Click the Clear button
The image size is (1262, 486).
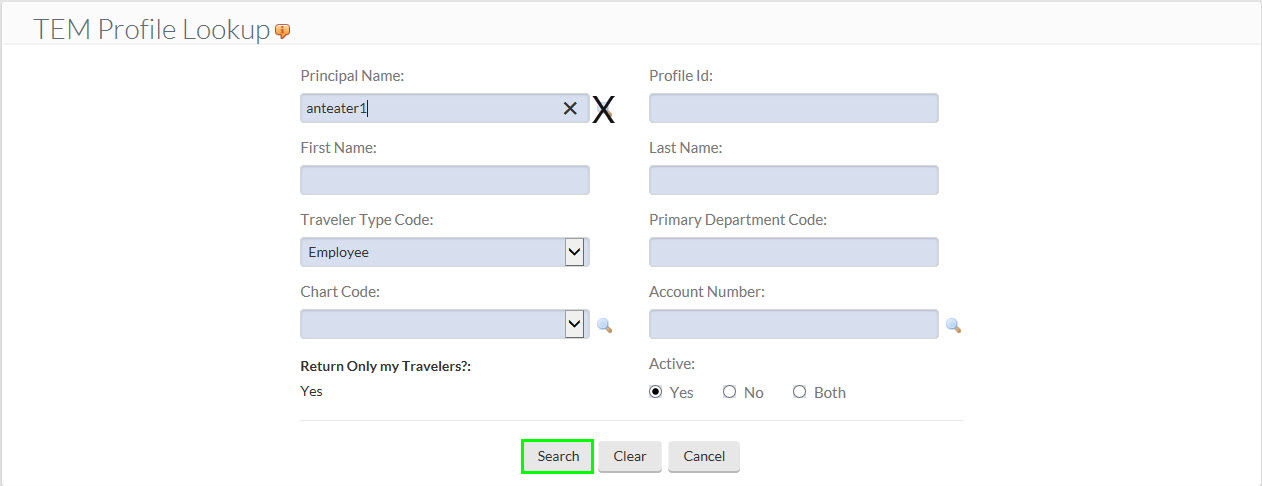(x=630, y=456)
